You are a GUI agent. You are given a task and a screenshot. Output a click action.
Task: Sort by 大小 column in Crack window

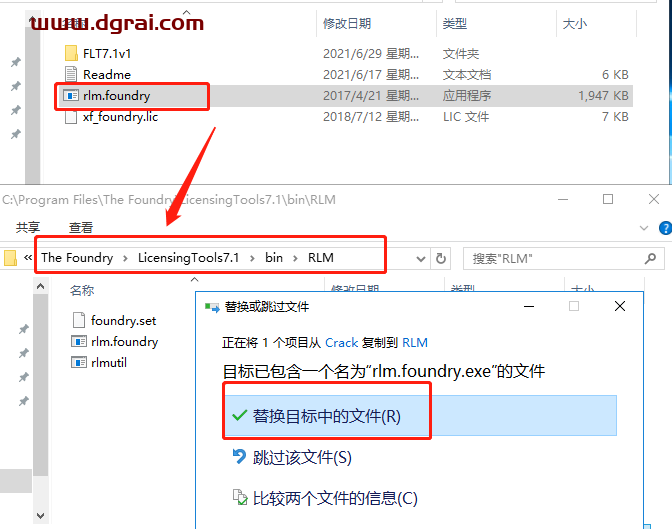click(x=574, y=24)
